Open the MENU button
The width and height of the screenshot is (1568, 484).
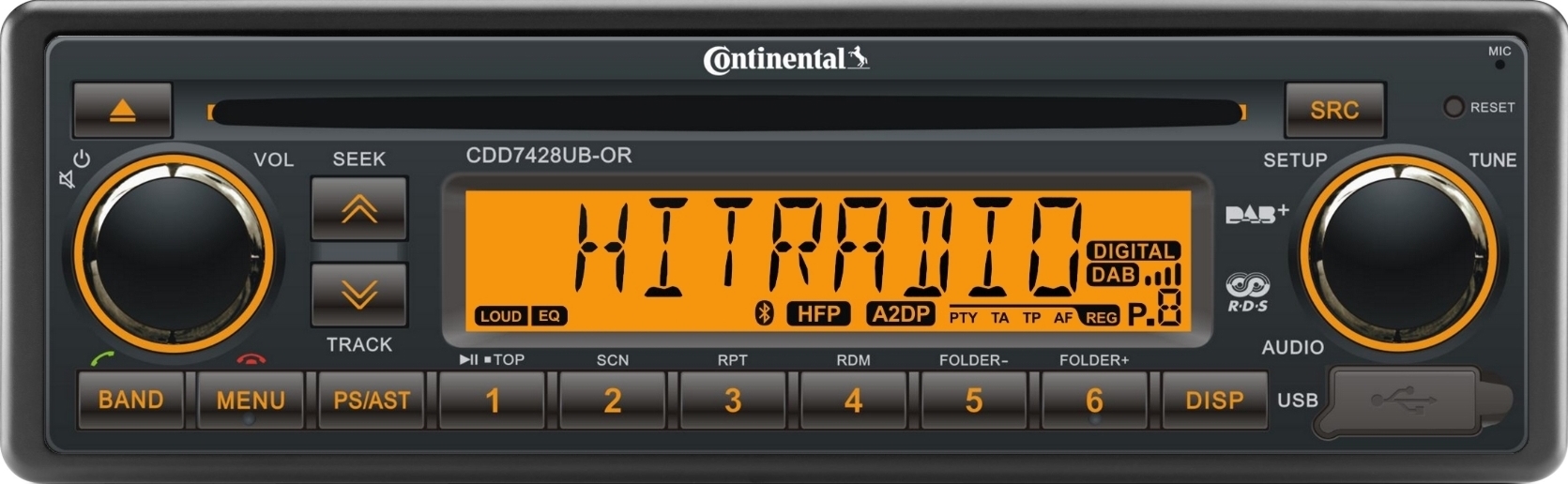pos(251,401)
